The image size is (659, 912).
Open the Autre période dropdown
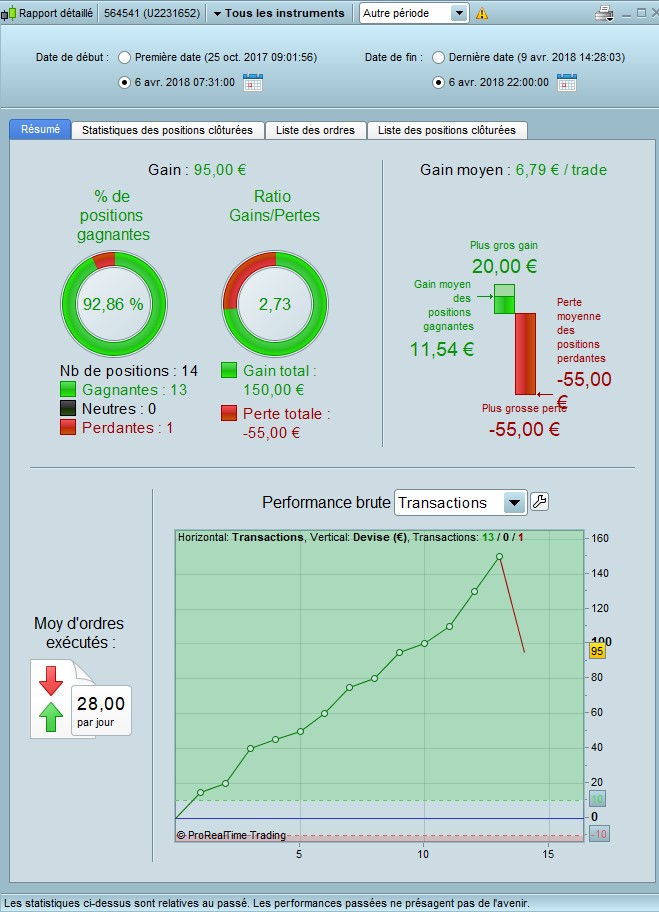click(414, 13)
